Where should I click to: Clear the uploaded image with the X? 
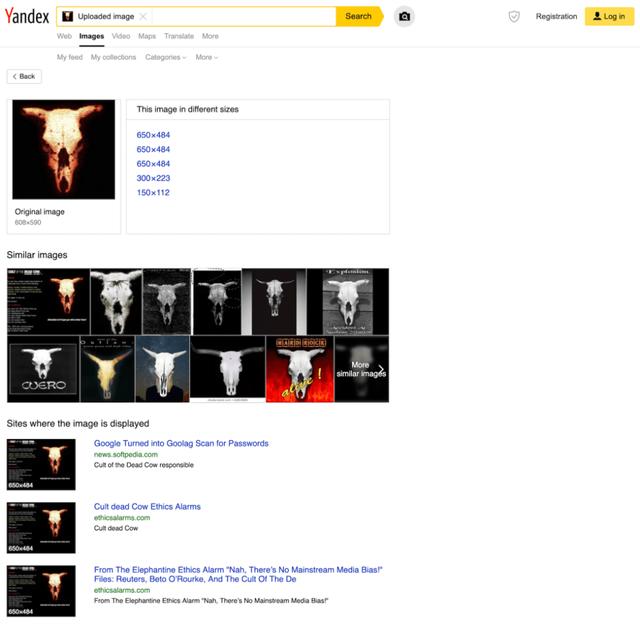coord(143,16)
